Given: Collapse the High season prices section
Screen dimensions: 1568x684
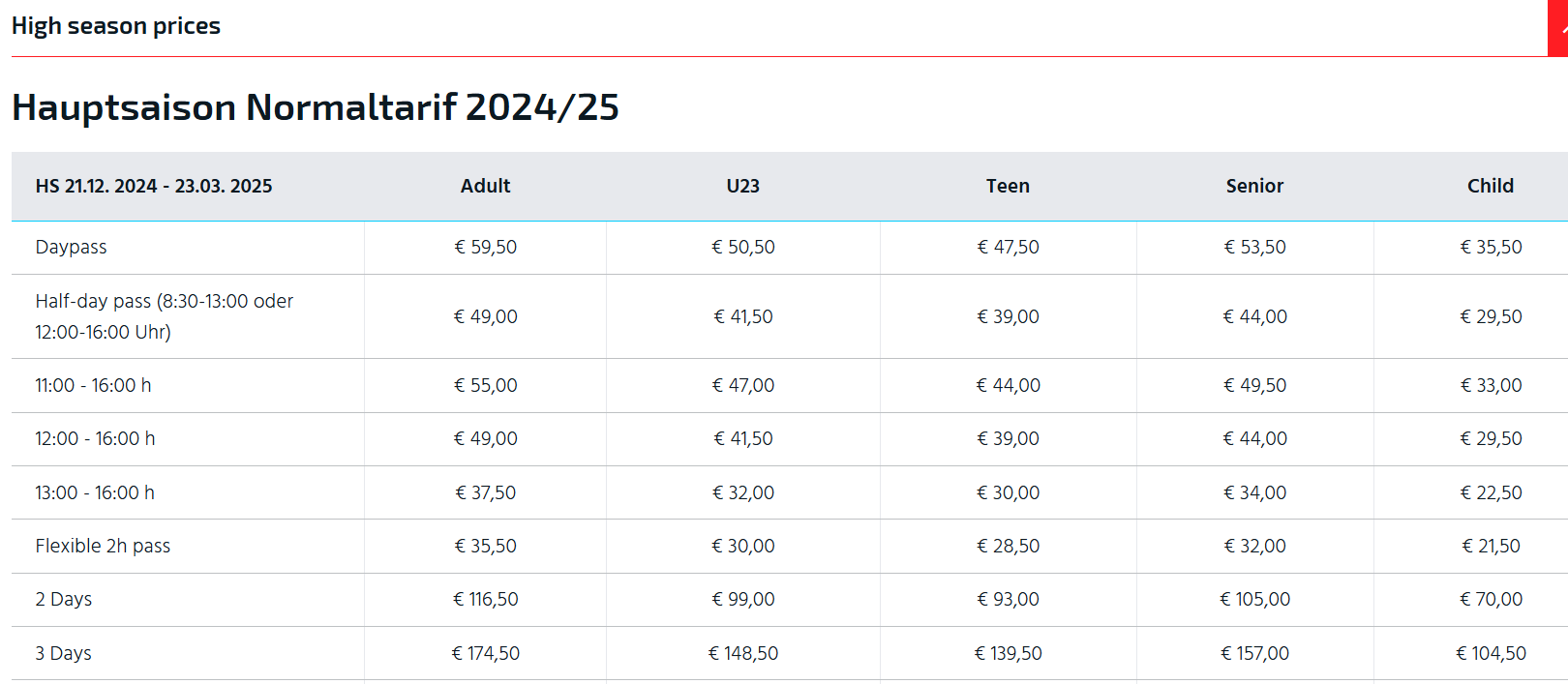Looking at the screenshot, I should click(115, 26).
